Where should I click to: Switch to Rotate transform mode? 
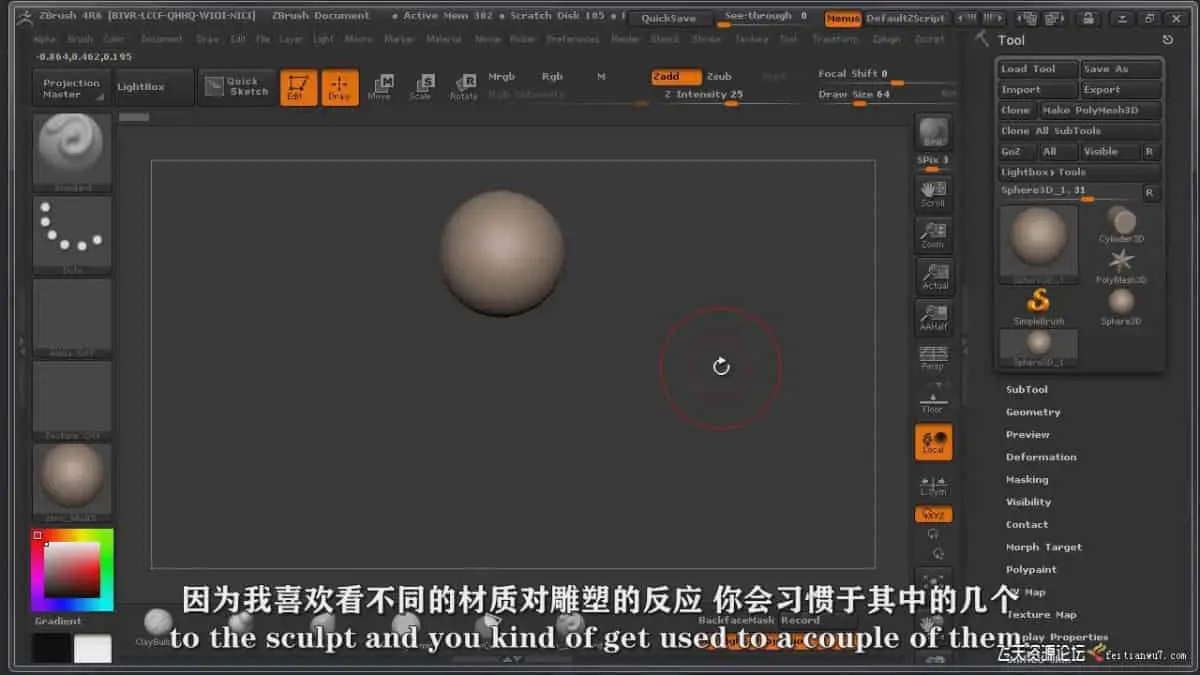pos(463,88)
